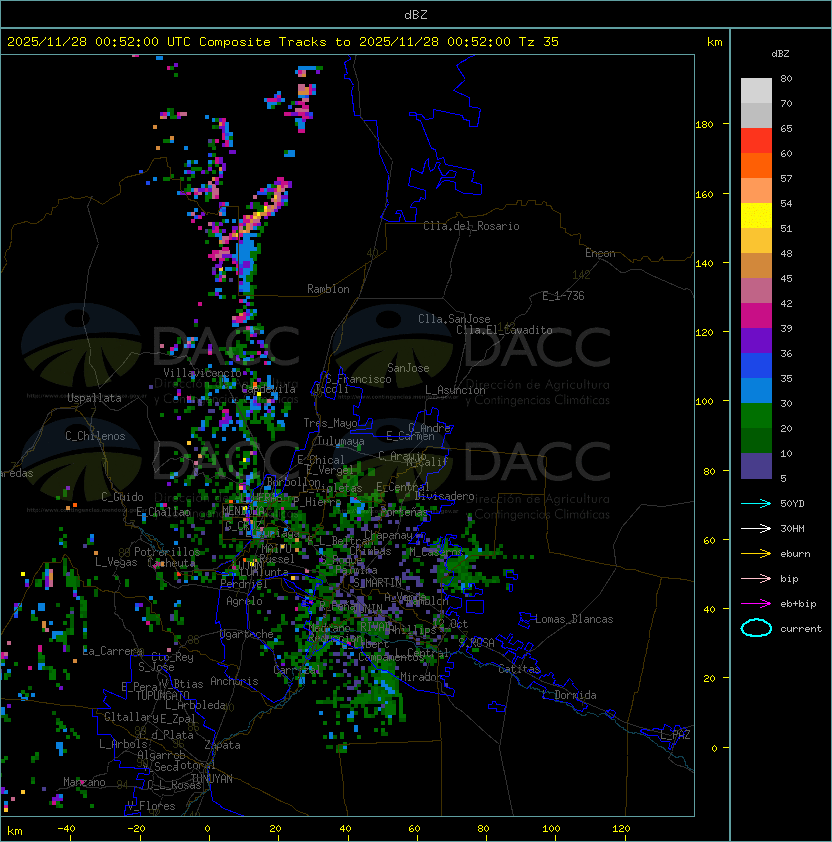The height and width of the screenshot is (842, 832).
Task: Click the 'Ugarteche' map label
Action: coord(247,634)
